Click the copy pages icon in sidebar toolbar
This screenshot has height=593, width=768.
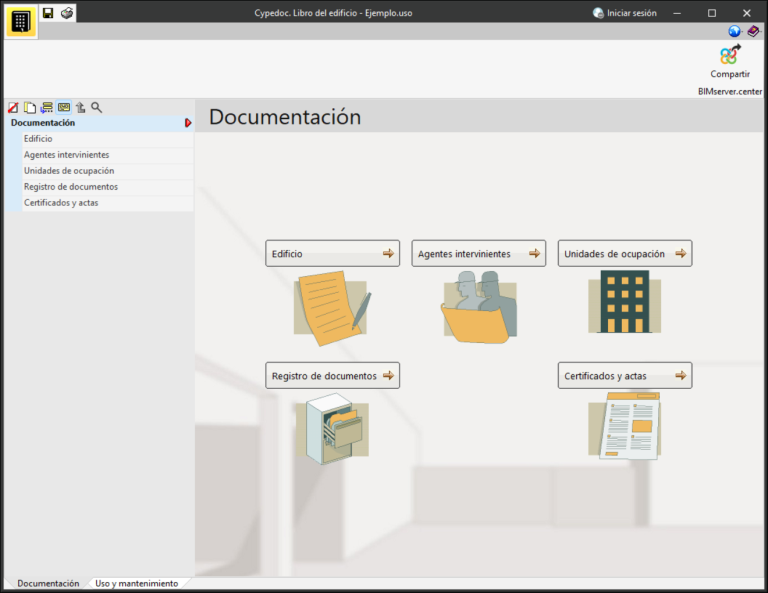[x=30, y=107]
